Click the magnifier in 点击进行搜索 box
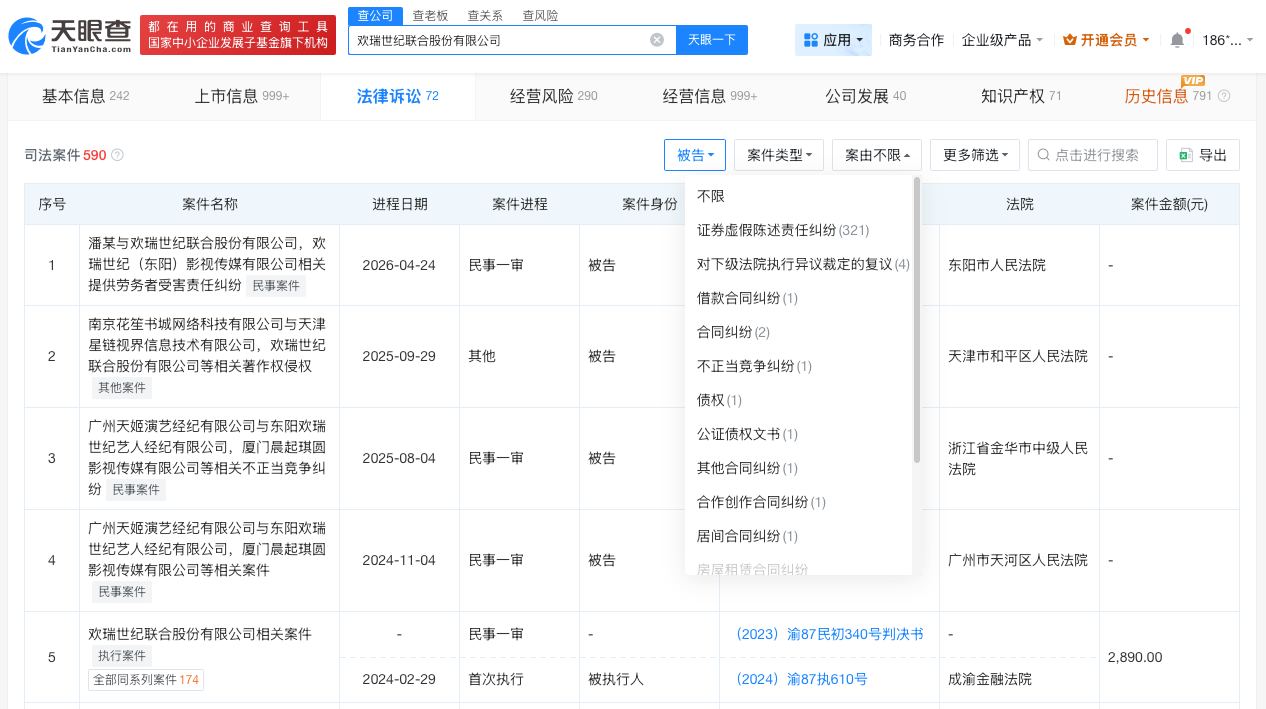Screen dimensions: 1266x709 [1043, 155]
